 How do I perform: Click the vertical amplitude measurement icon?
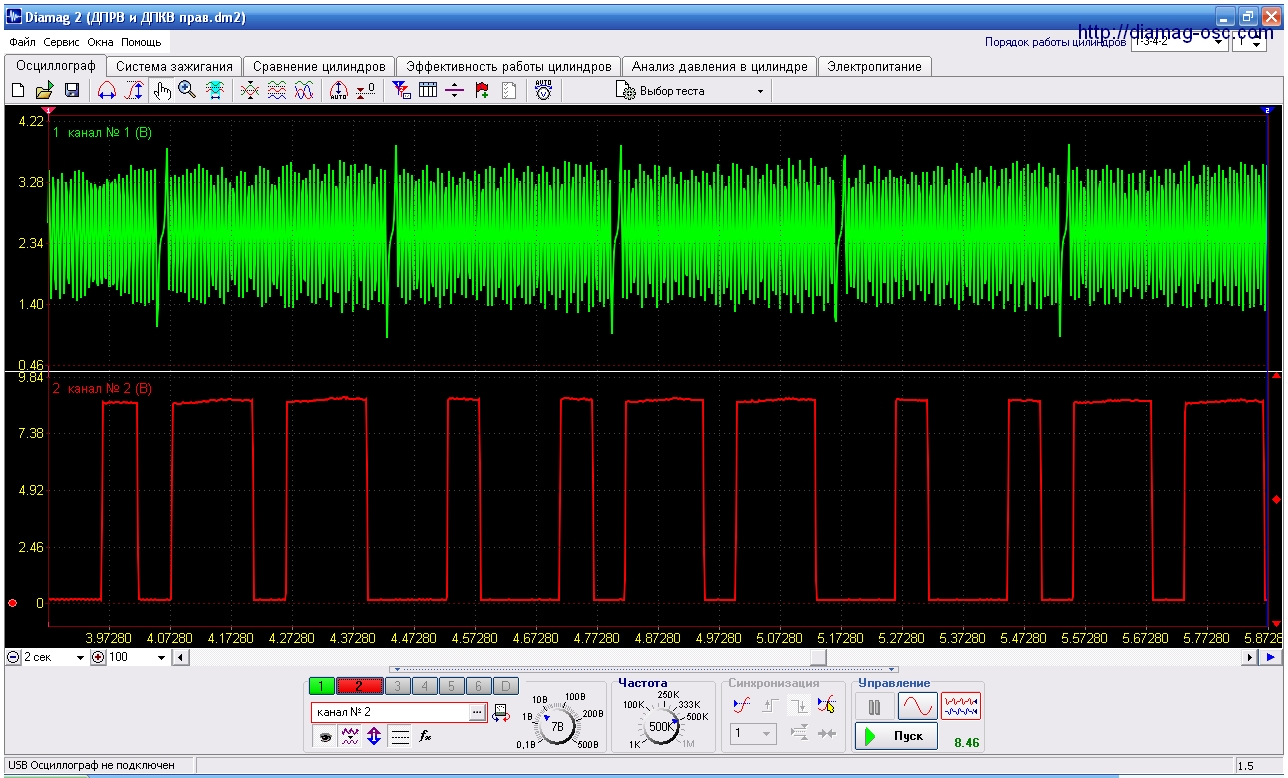(x=133, y=91)
